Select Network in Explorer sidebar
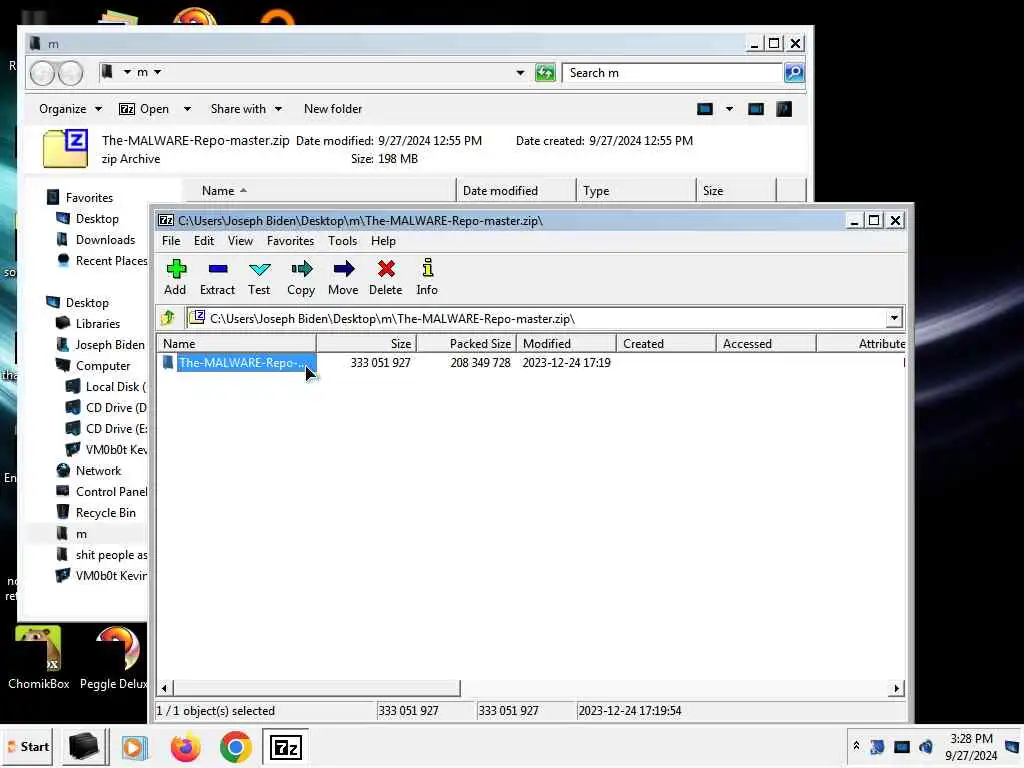The height and width of the screenshot is (768, 1024). click(x=89, y=470)
